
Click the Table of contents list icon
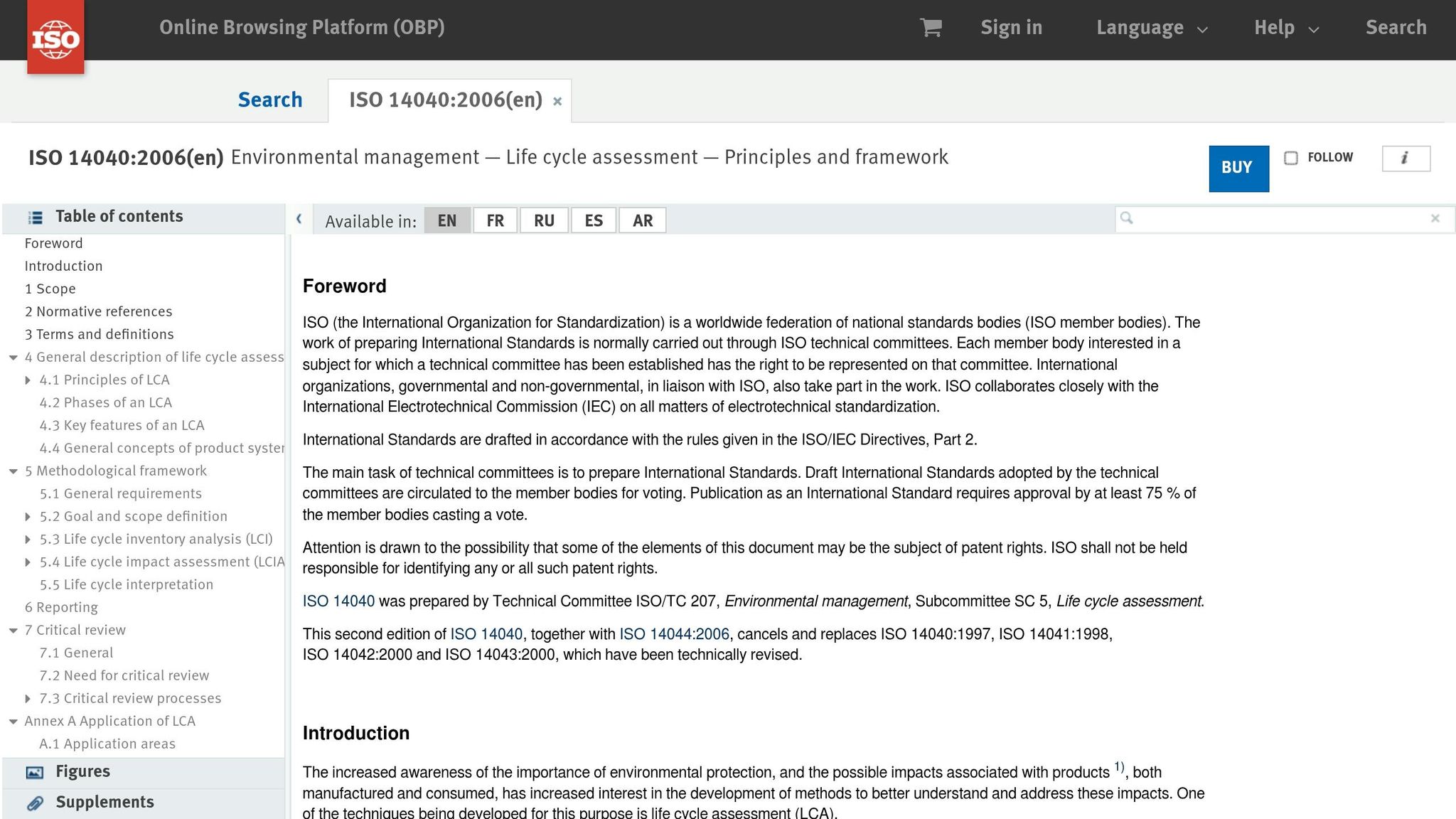[35, 218]
